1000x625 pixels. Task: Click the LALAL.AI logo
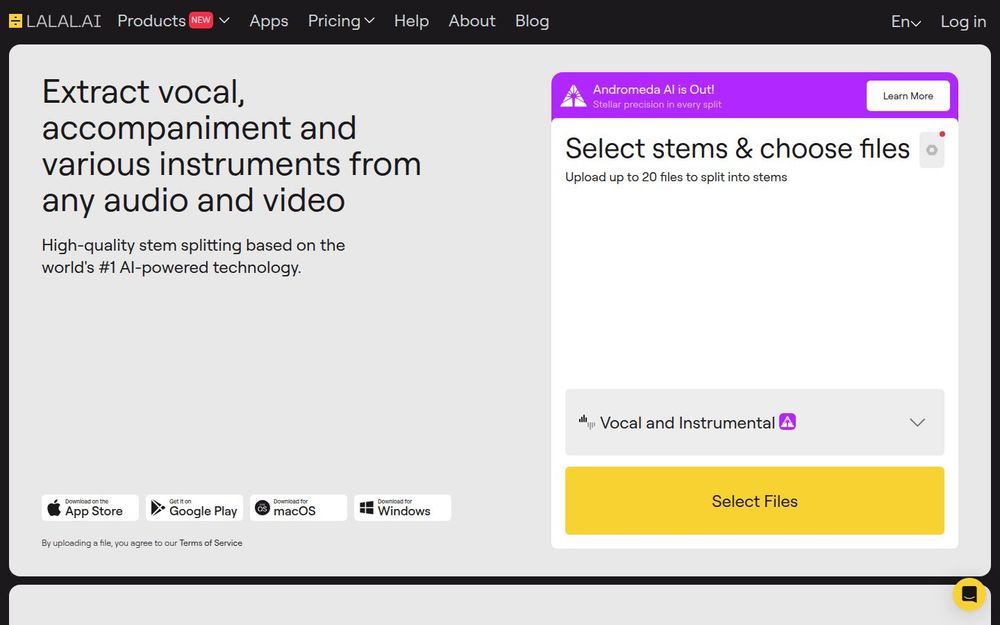pos(55,21)
